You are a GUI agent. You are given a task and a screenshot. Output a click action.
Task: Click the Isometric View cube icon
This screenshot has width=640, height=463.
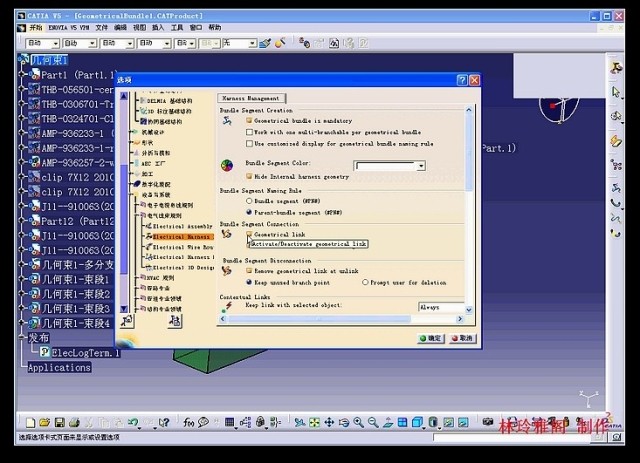tap(417, 423)
